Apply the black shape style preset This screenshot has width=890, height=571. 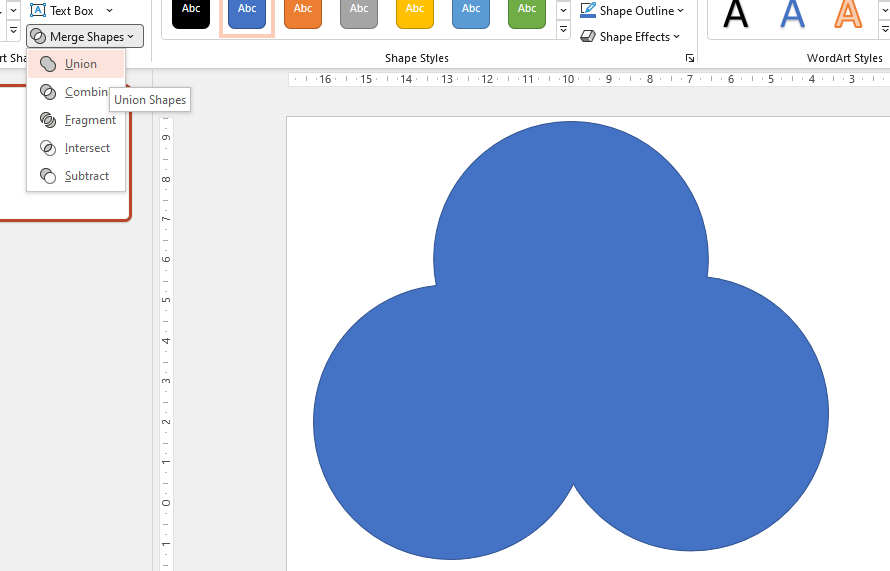tap(191, 11)
